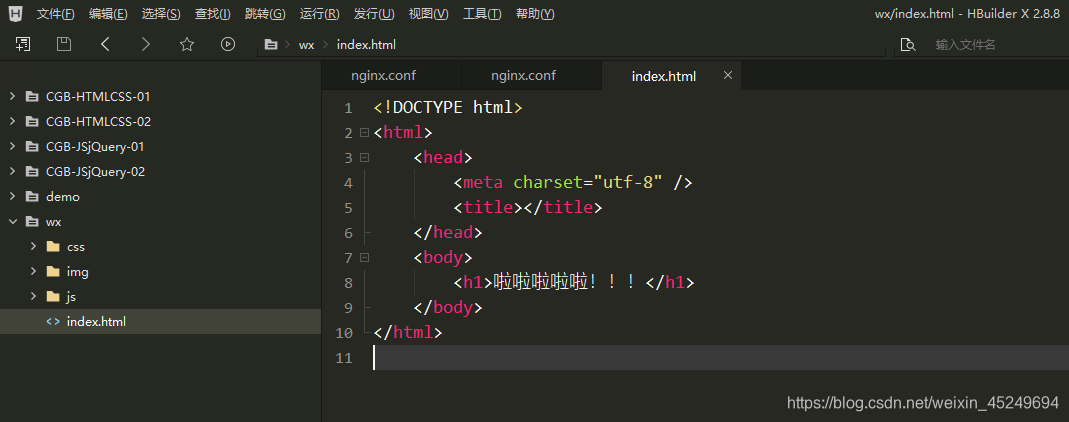Image resolution: width=1069 pixels, height=422 pixels.
Task: Place cursor on empty line 11
Action: tap(721, 358)
